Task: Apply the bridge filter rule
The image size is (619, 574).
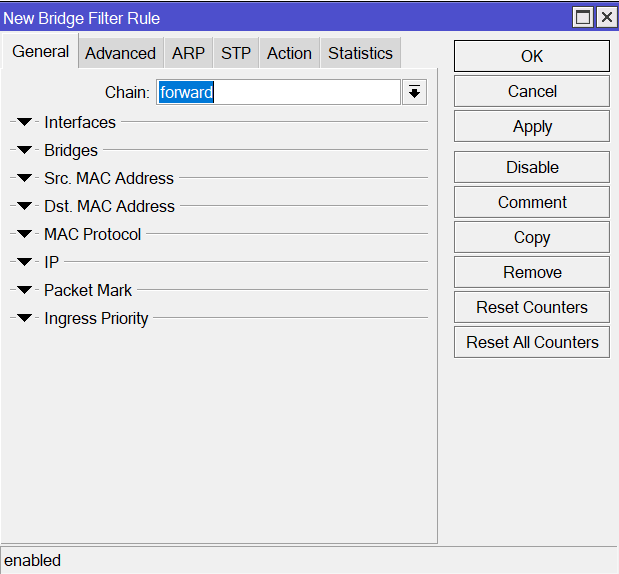Action: [532, 126]
